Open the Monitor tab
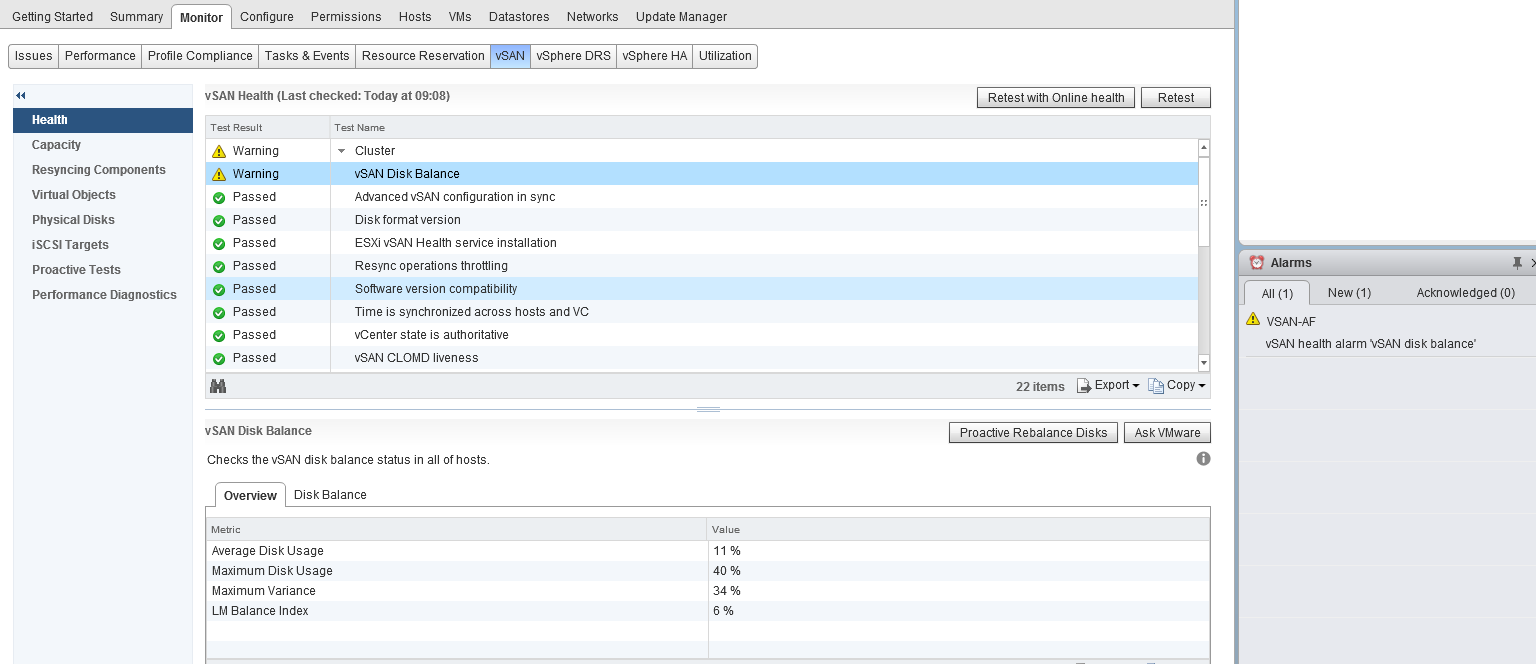Viewport: 1536px width, 664px height. [x=201, y=17]
